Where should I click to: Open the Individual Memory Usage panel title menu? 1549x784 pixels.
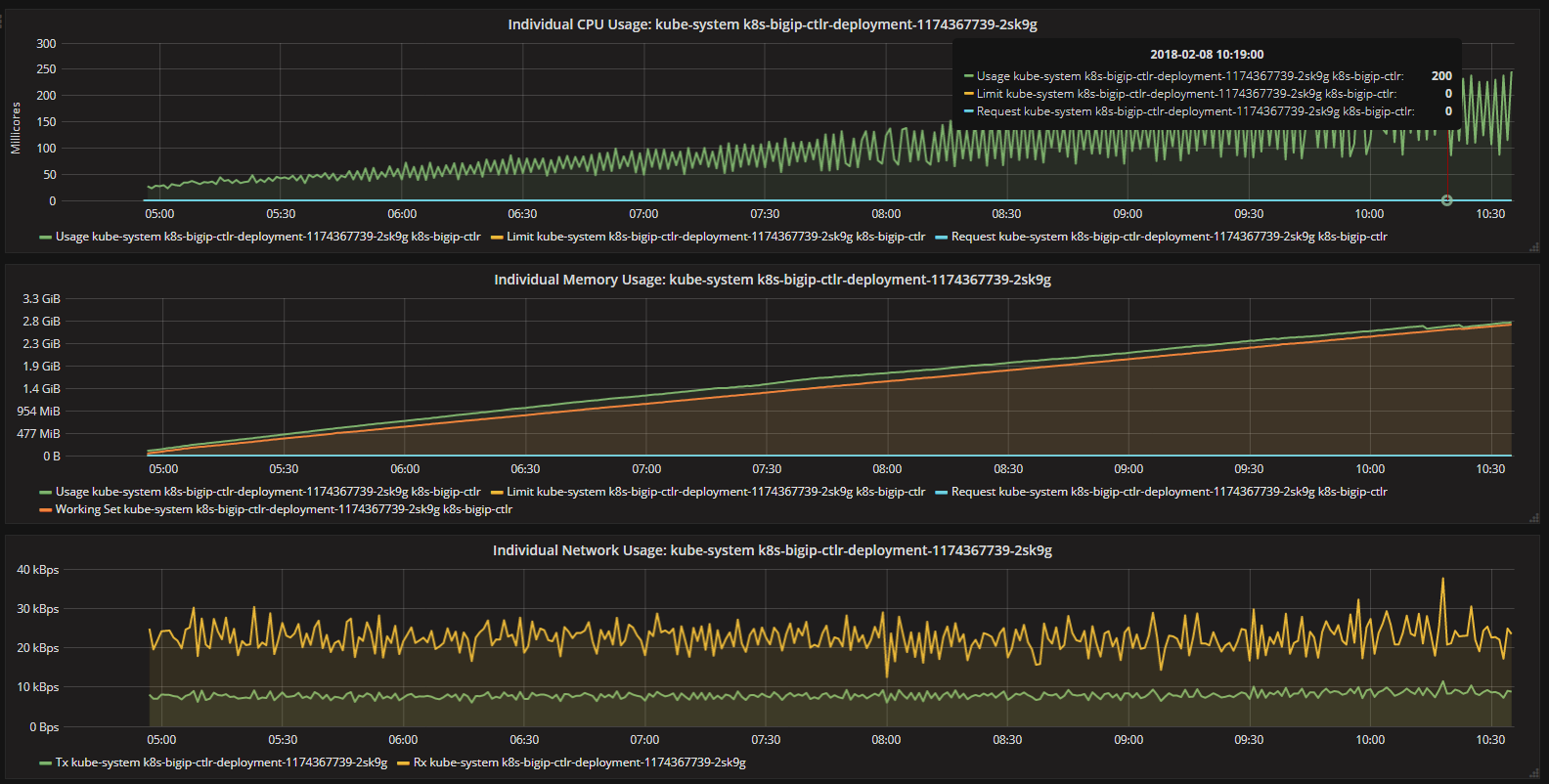tap(773, 280)
